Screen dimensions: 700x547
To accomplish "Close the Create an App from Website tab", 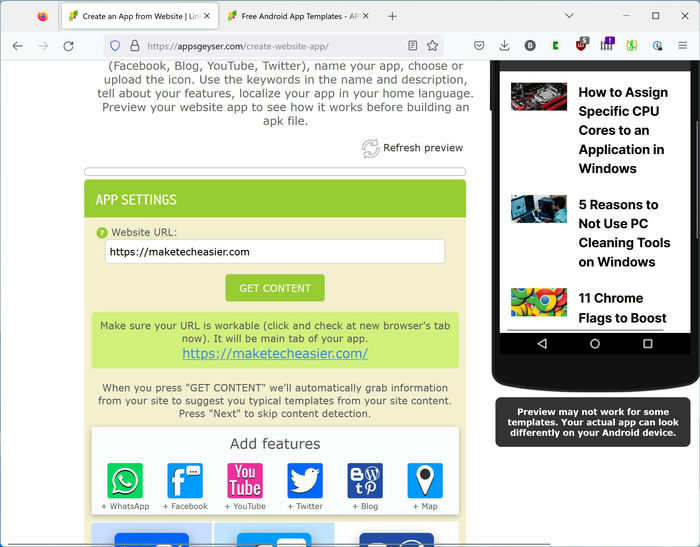I will [207, 16].
